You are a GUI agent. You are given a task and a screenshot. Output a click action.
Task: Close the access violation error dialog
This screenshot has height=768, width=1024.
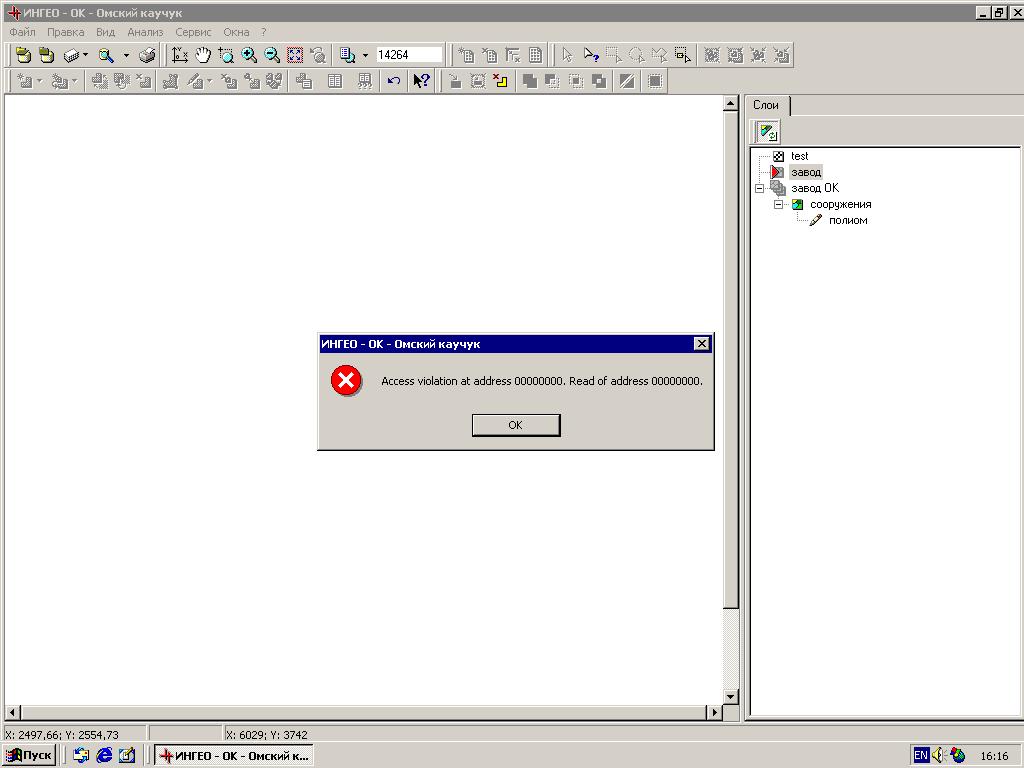tap(701, 344)
